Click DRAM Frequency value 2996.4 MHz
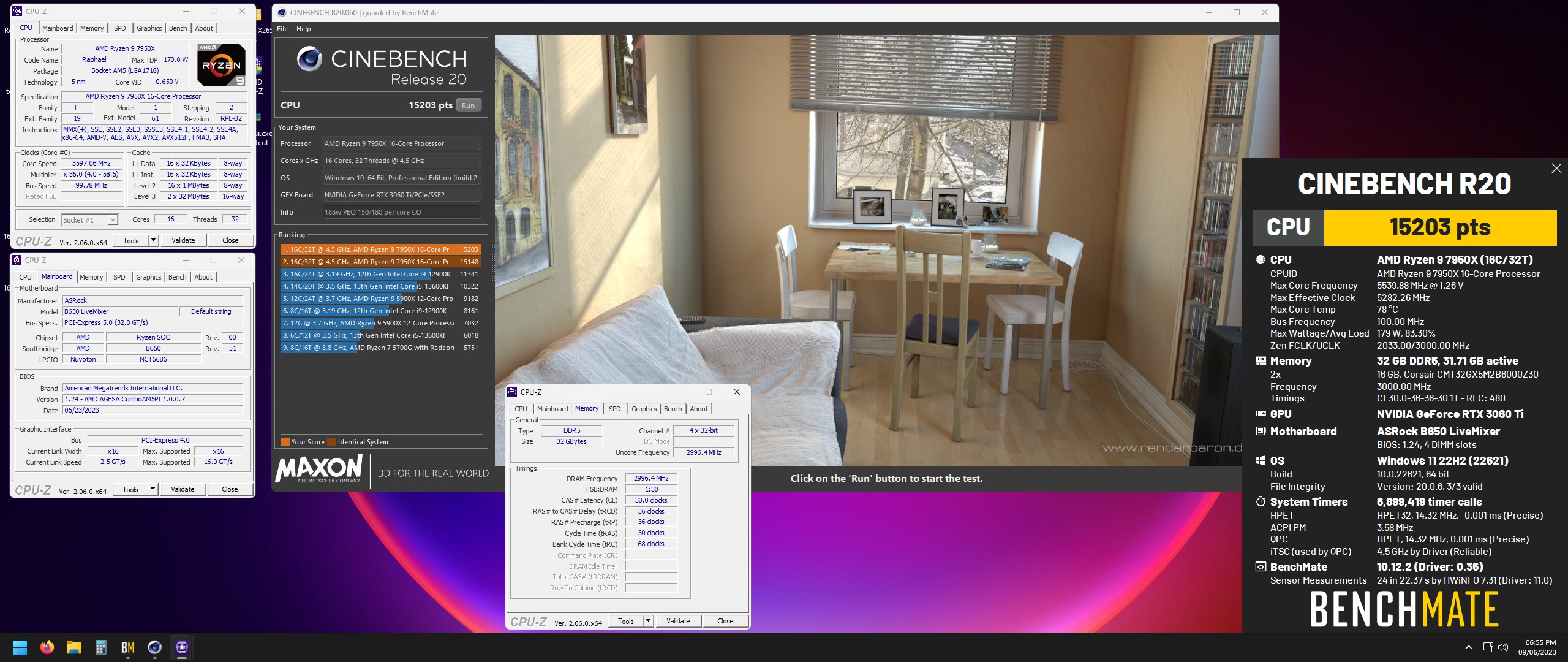This screenshot has height=662, width=1568. tap(651, 478)
